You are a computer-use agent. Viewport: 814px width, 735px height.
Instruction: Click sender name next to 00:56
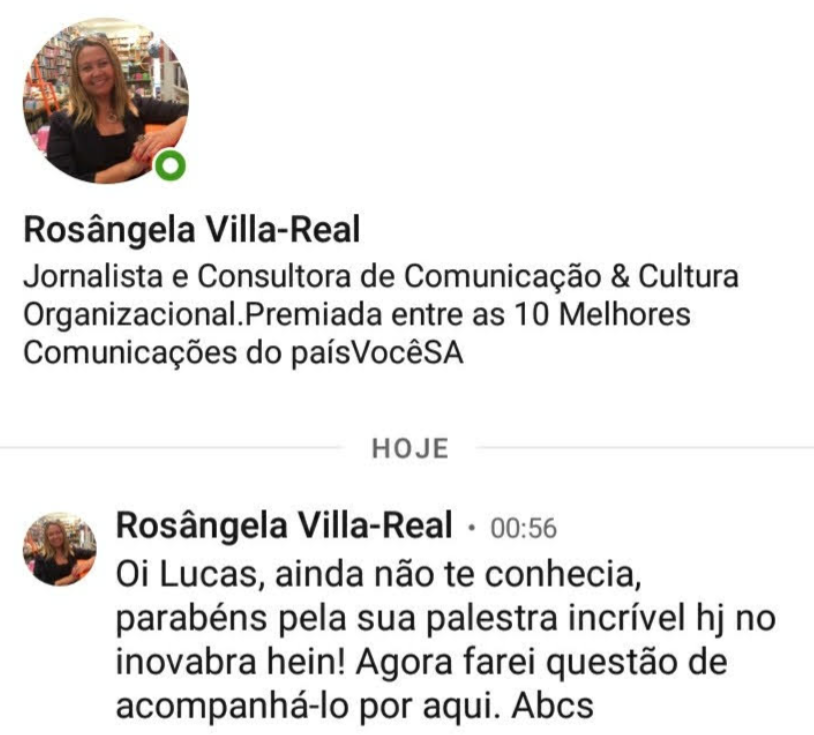pos(284,525)
